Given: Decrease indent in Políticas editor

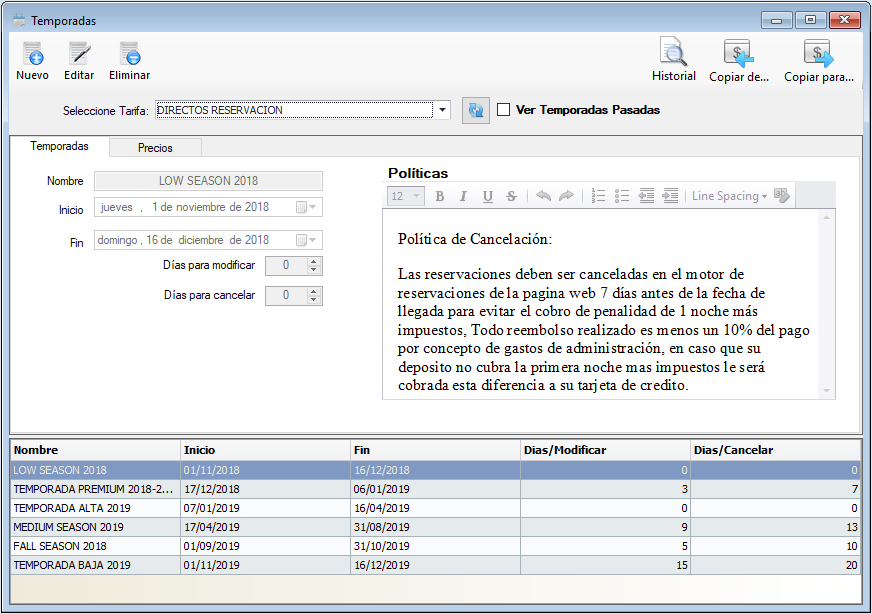Looking at the screenshot, I should coord(646,196).
